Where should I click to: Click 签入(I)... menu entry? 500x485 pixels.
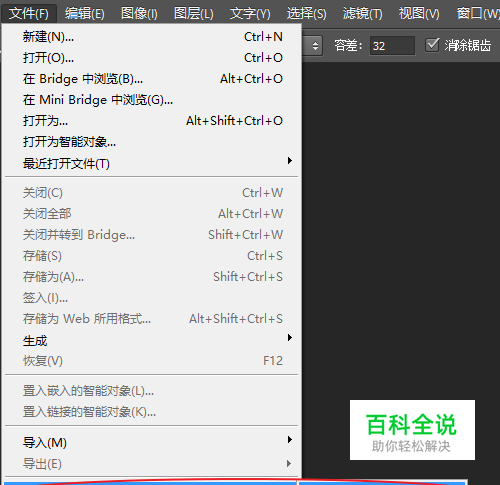152,298
